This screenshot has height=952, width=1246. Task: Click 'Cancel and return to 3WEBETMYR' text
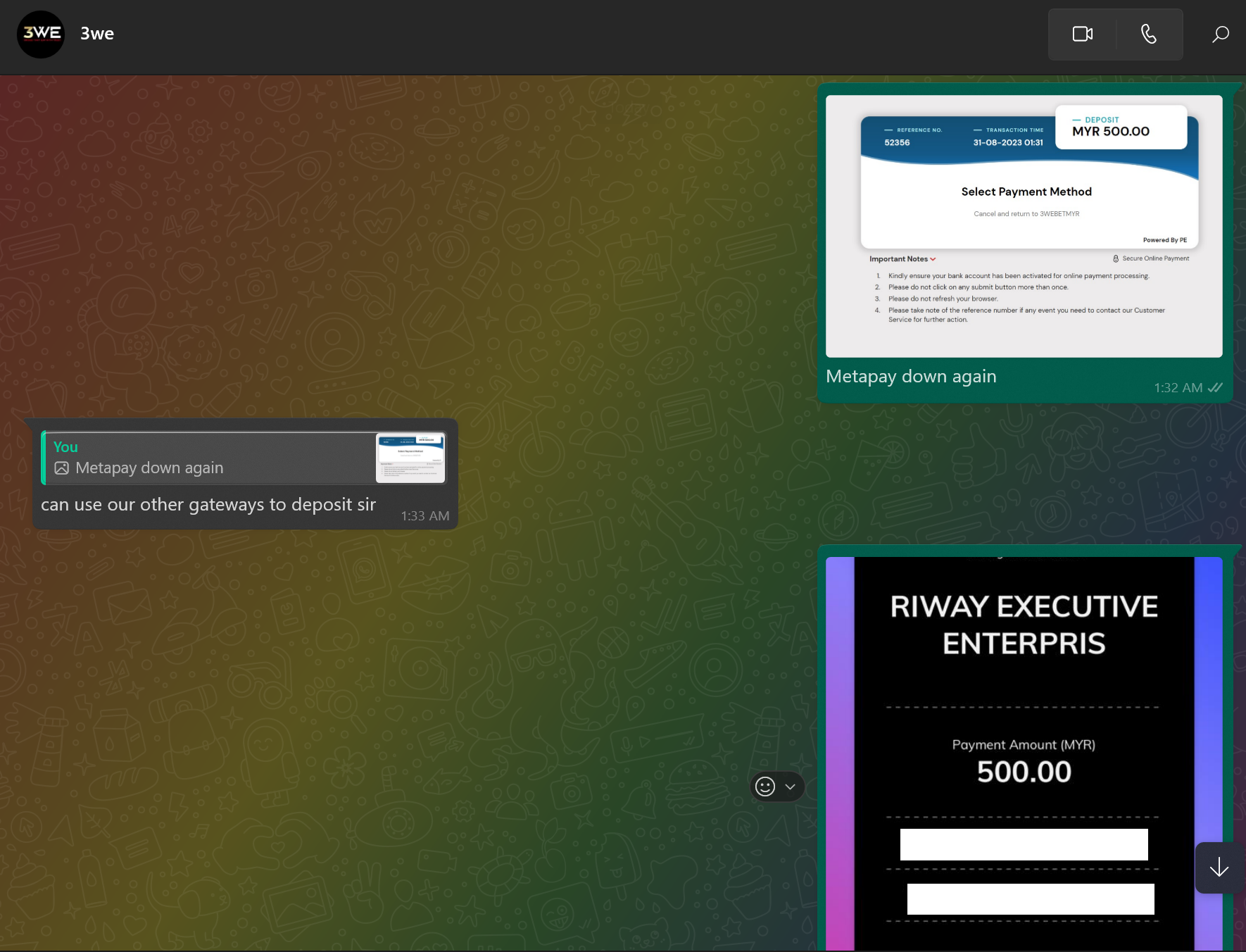tap(1026, 214)
